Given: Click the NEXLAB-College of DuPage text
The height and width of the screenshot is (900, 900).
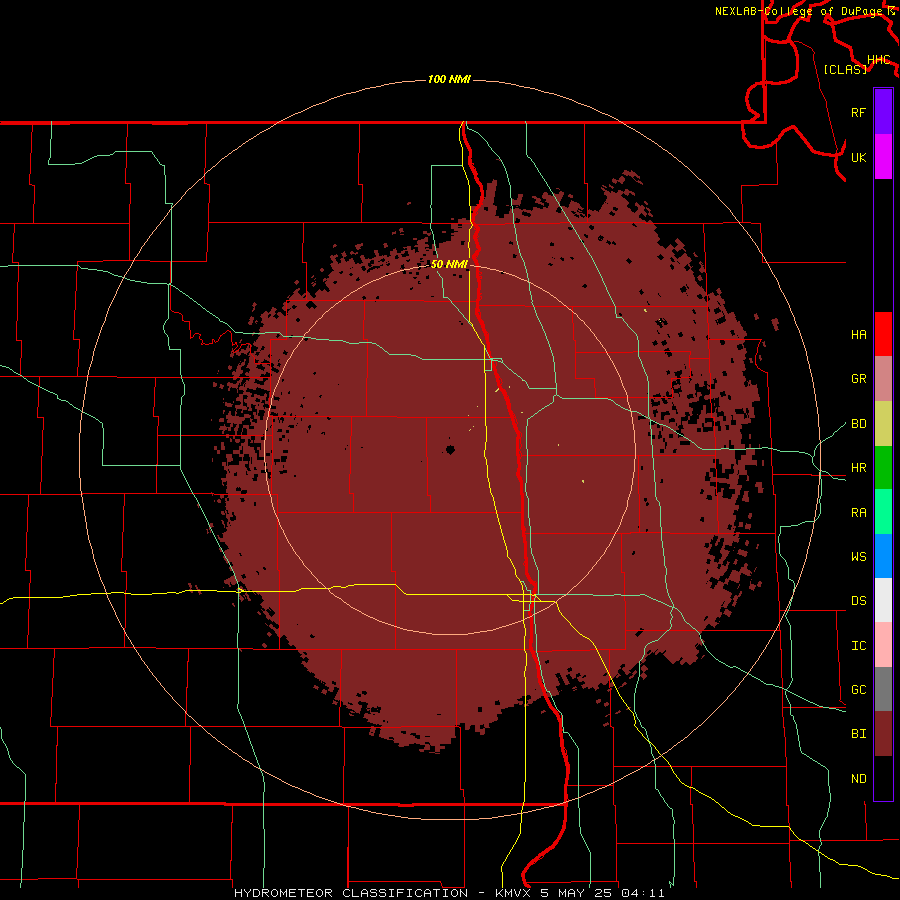Looking at the screenshot, I should pyautogui.click(x=800, y=11).
